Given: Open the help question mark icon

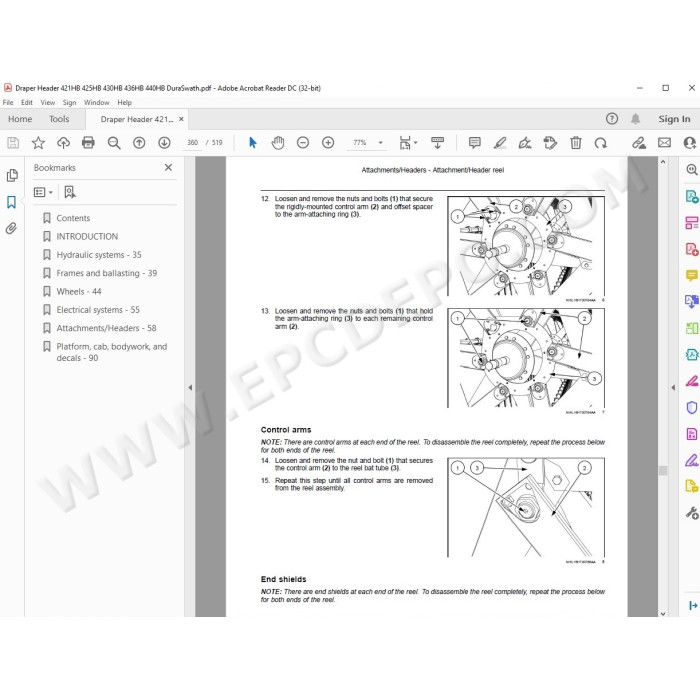Looking at the screenshot, I should click(612, 119).
